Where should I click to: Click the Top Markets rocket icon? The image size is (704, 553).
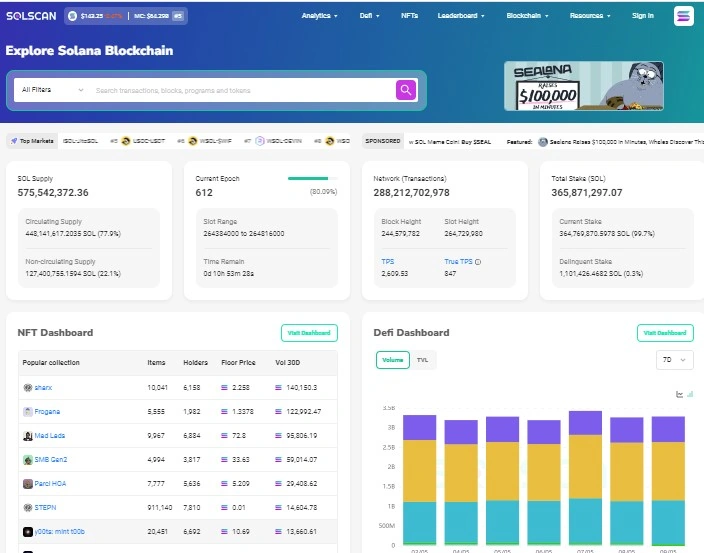(14, 141)
